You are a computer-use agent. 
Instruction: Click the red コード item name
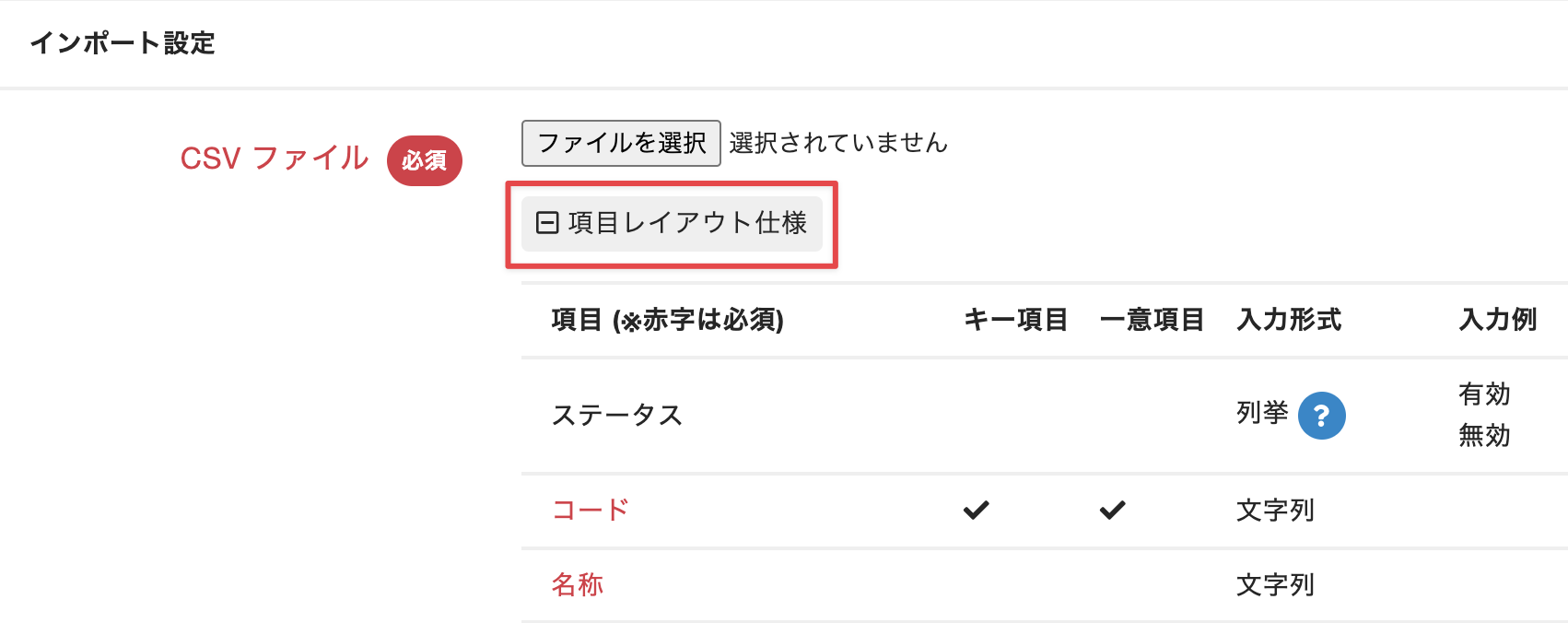590,510
